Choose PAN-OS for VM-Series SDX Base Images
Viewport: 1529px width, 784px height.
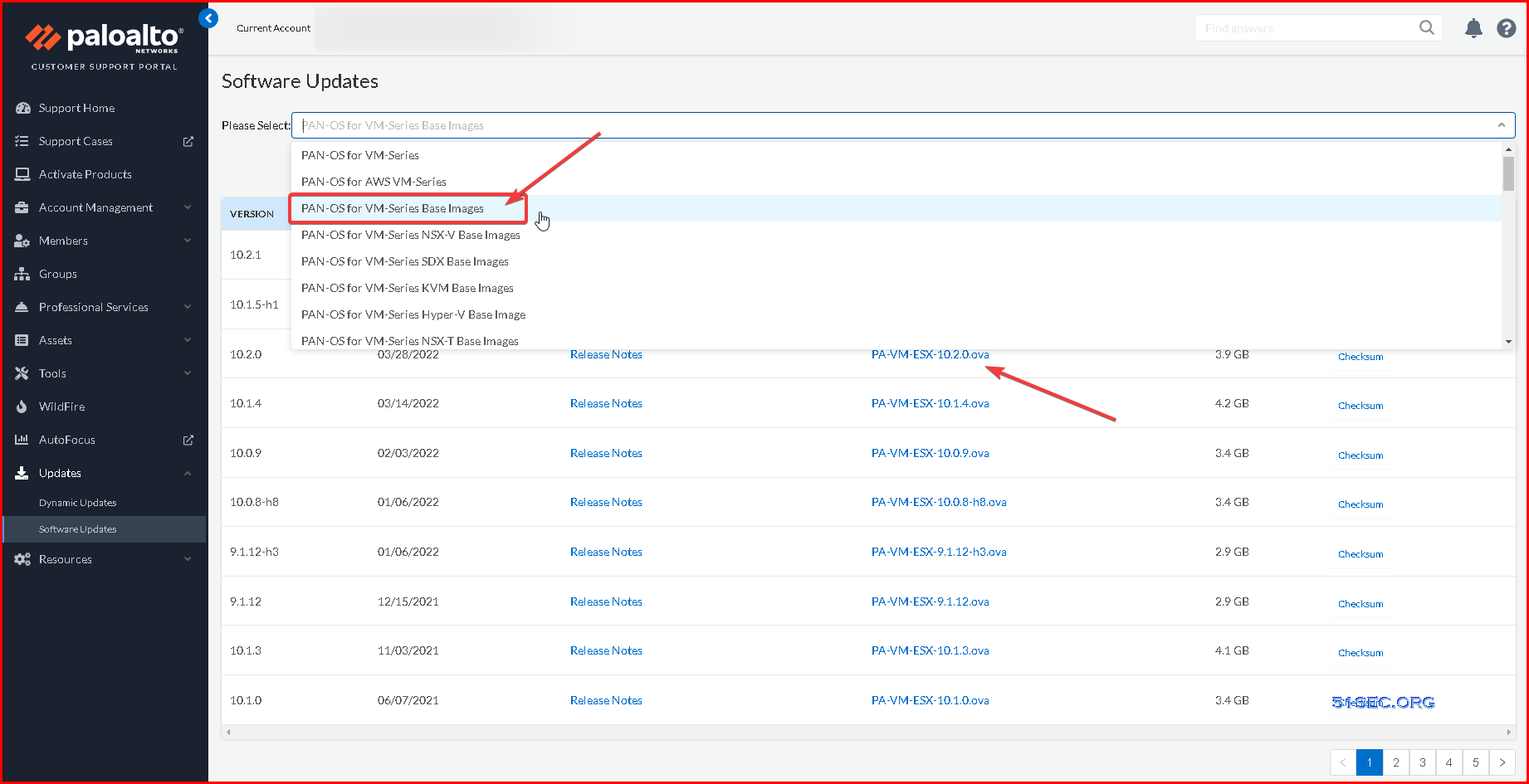click(896, 261)
